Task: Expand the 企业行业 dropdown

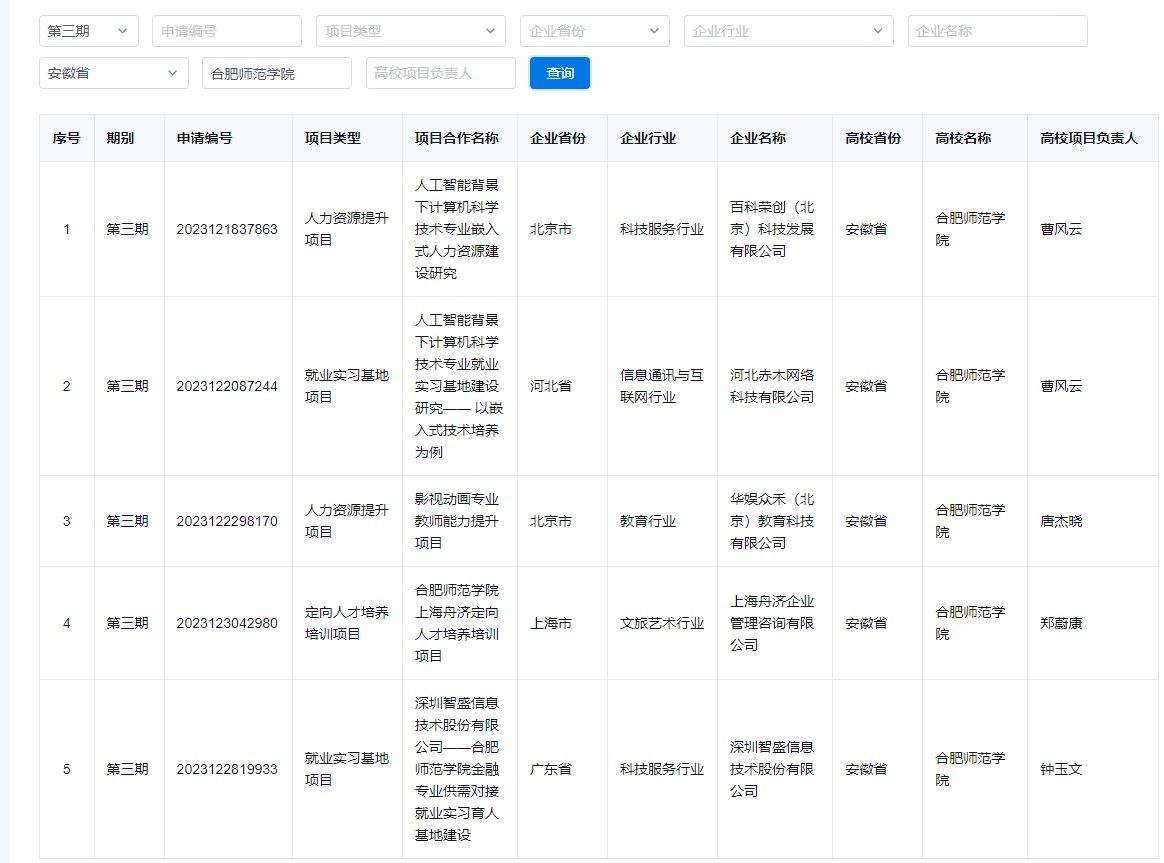Action: coord(788,31)
